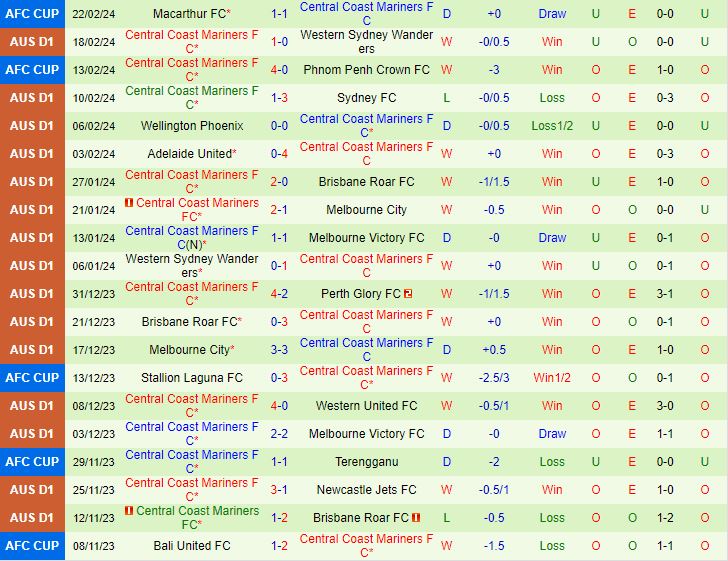This screenshot has width=728, height=561.
Task: Open Wellington Phoenix team link
Action: [192, 126]
